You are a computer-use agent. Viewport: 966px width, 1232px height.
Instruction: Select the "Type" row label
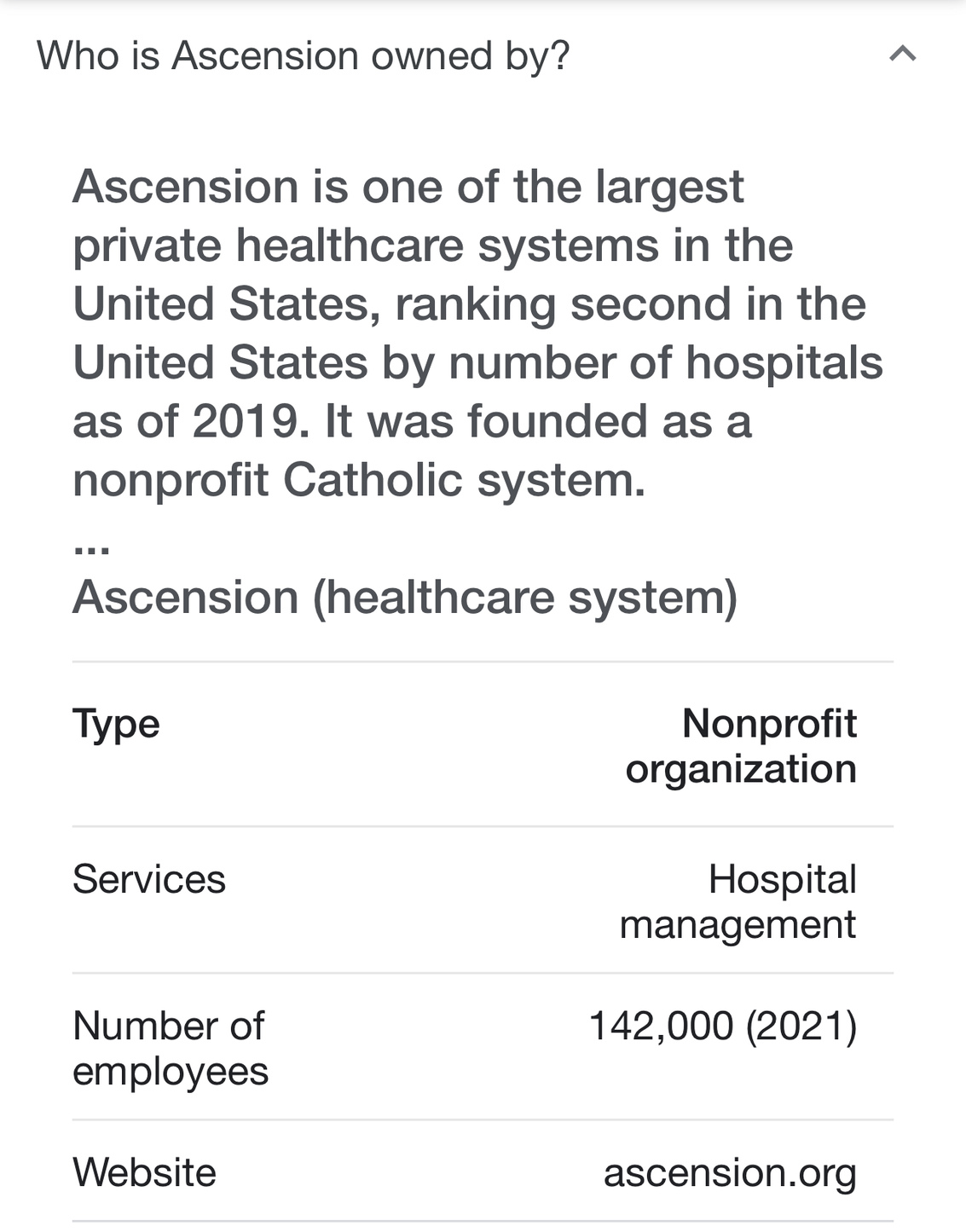[x=116, y=724]
